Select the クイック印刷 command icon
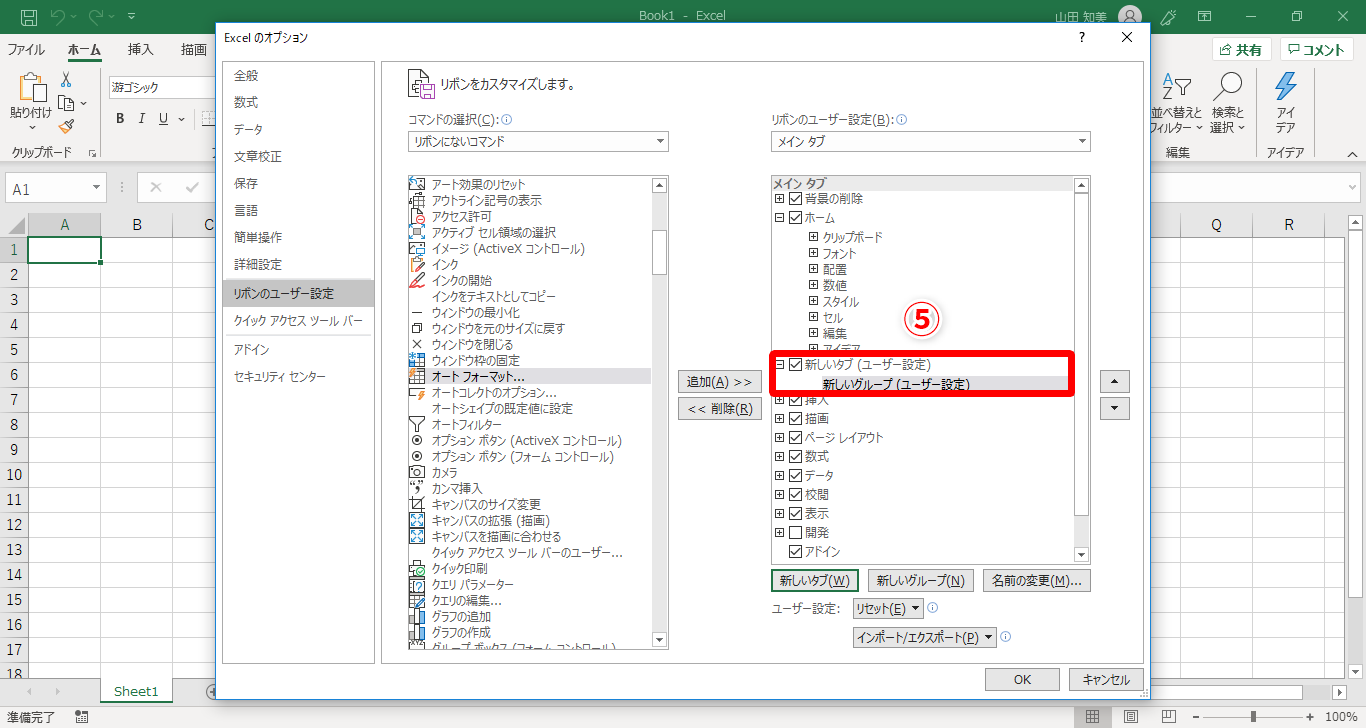 pyautogui.click(x=417, y=568)
